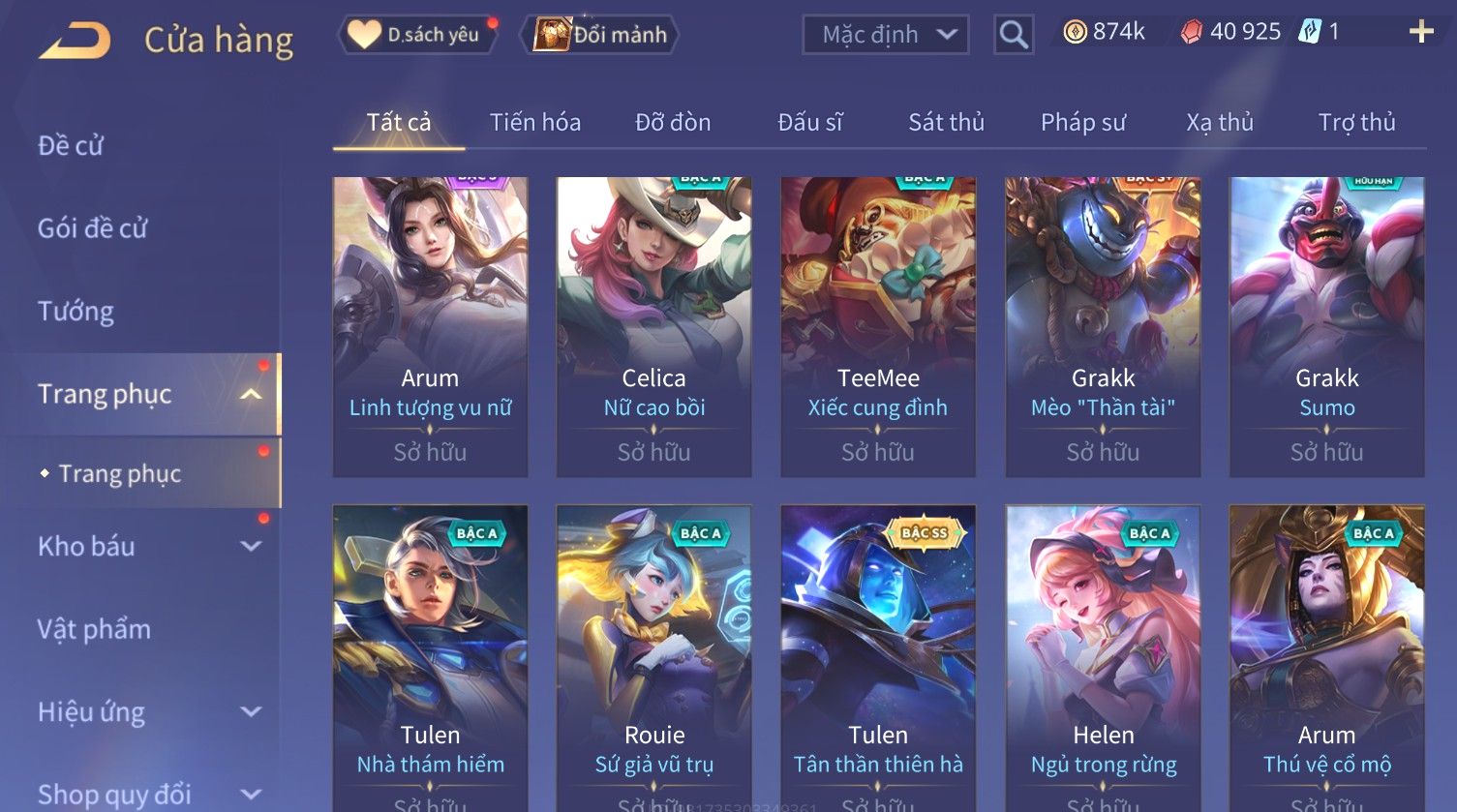Go to Gói đề cử section
Image resolution: width=1457 pixels, height=812 pixels.
click(93, 228)
